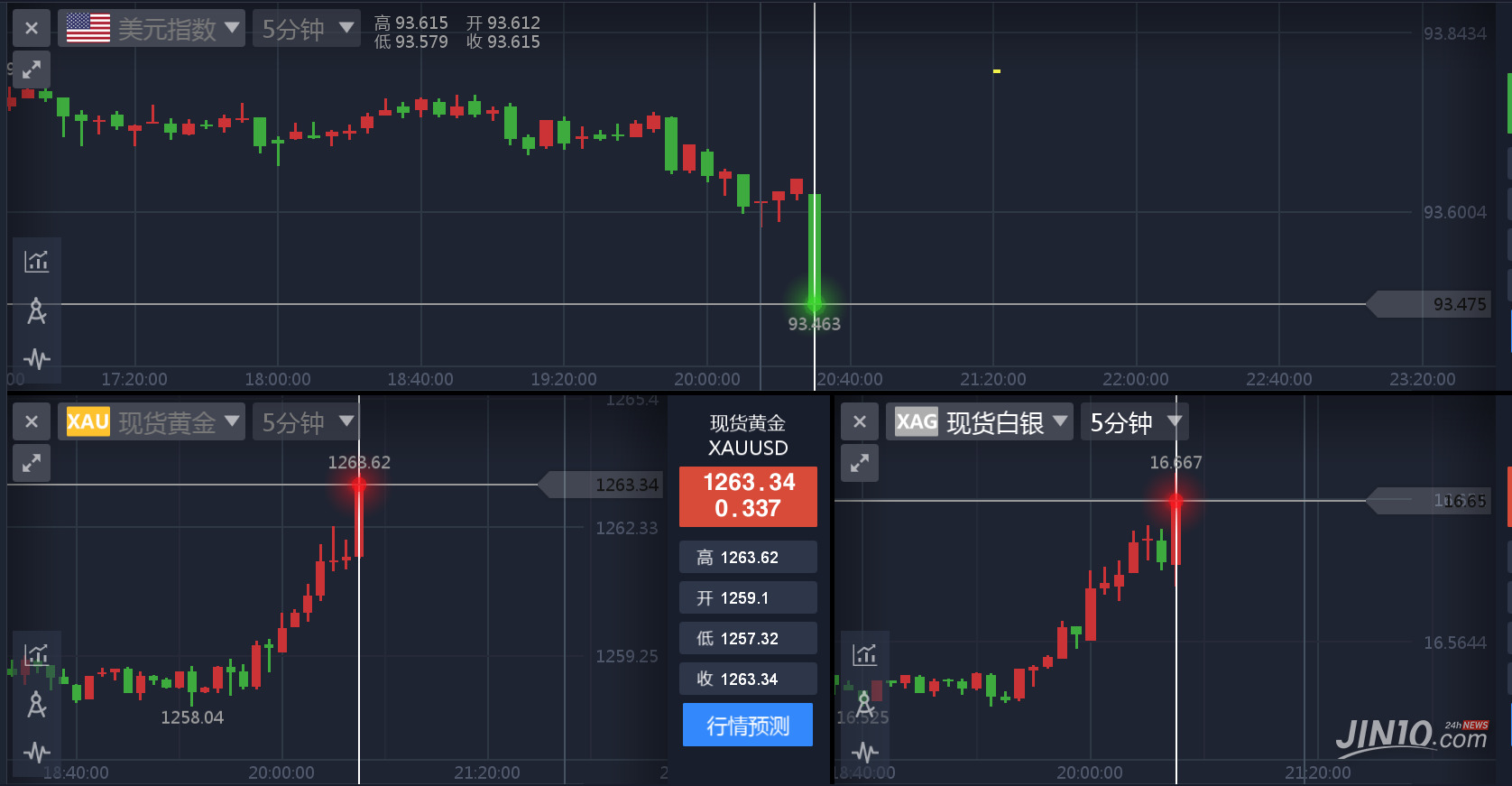The height and width of the screenshot is (786, 1512).
Task: Click the US flag icon
Action: pos(88,28)
